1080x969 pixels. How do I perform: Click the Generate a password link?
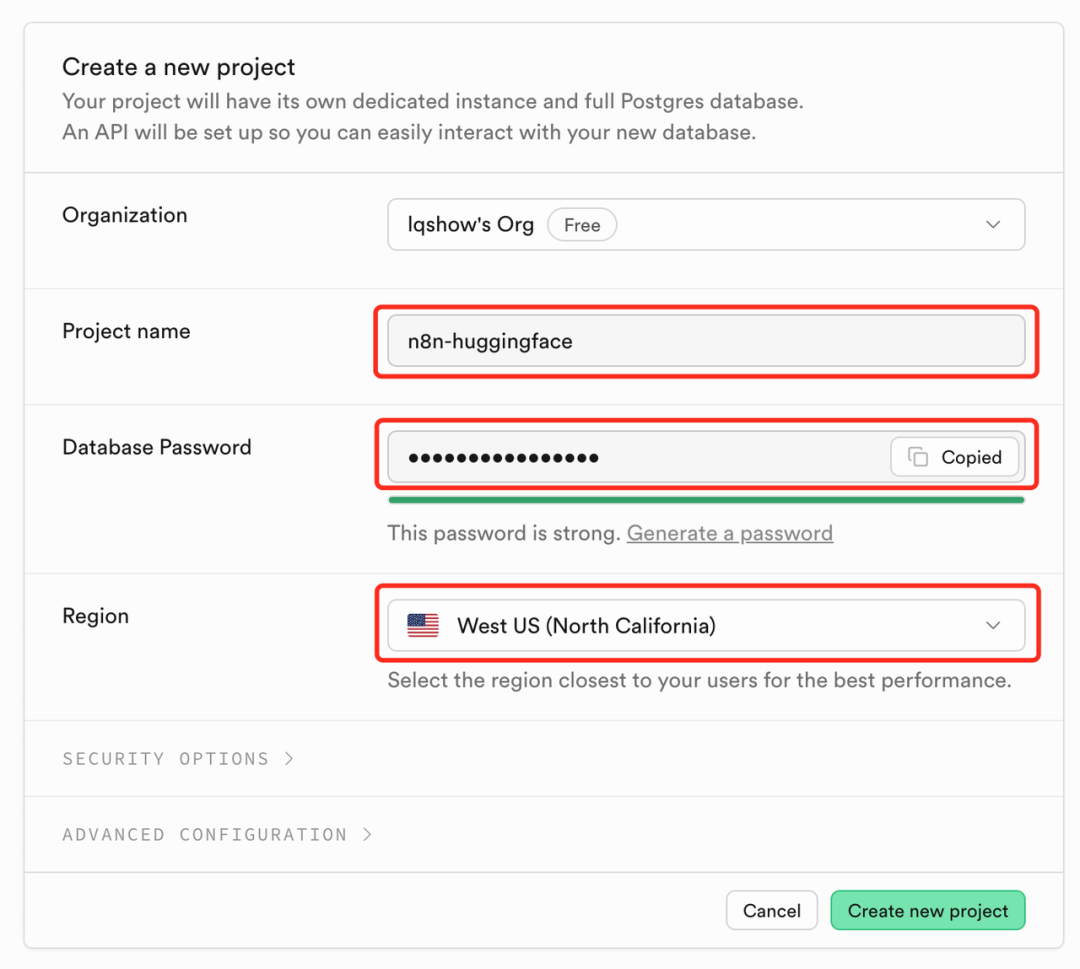point(729,533)
